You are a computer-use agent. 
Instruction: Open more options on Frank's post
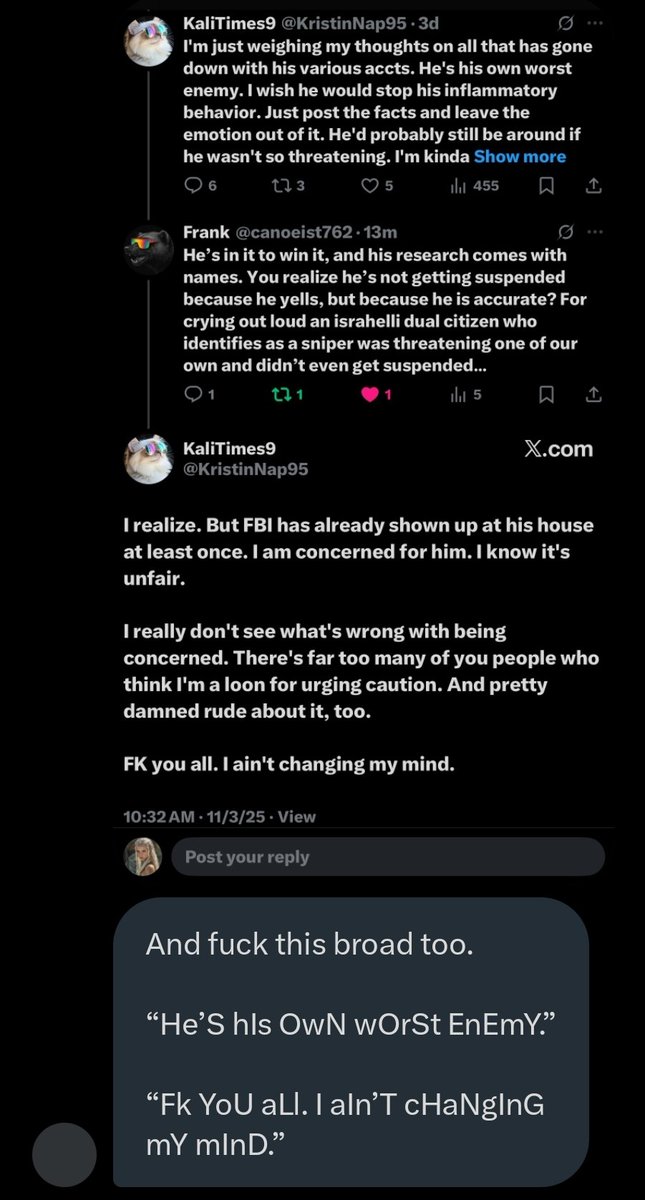click(x=596, y=232)
